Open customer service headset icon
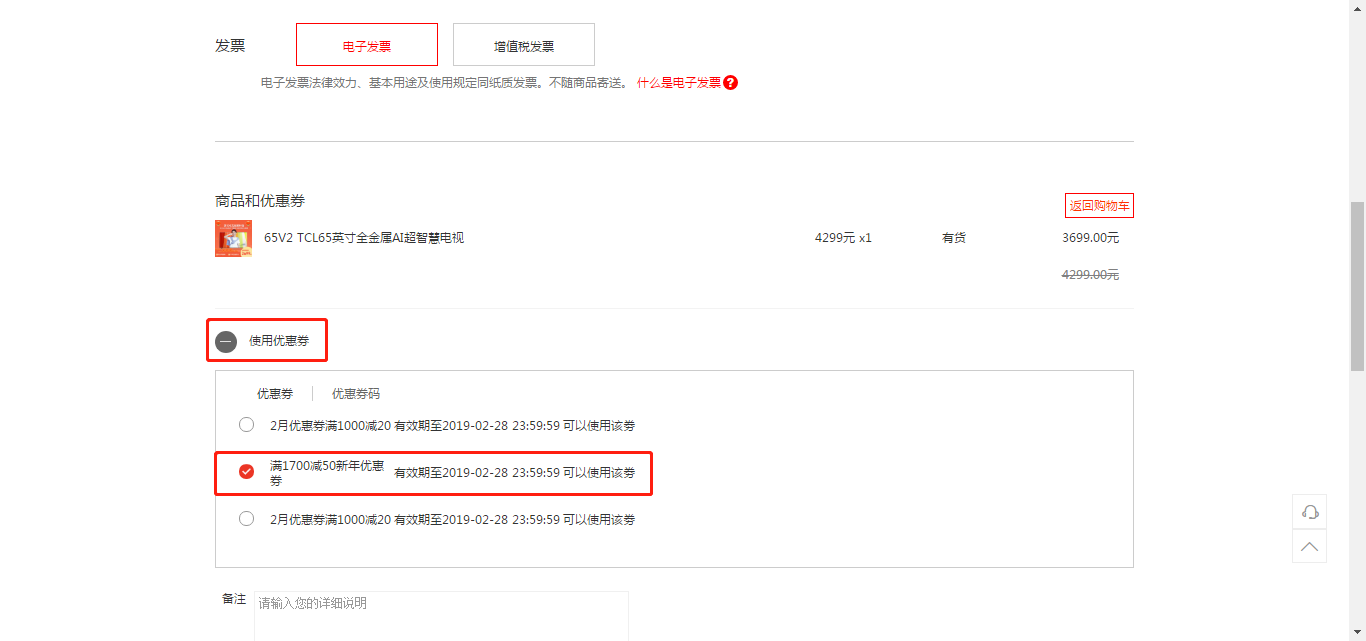Viewport: 1366px width, 641px height. 1309,512
